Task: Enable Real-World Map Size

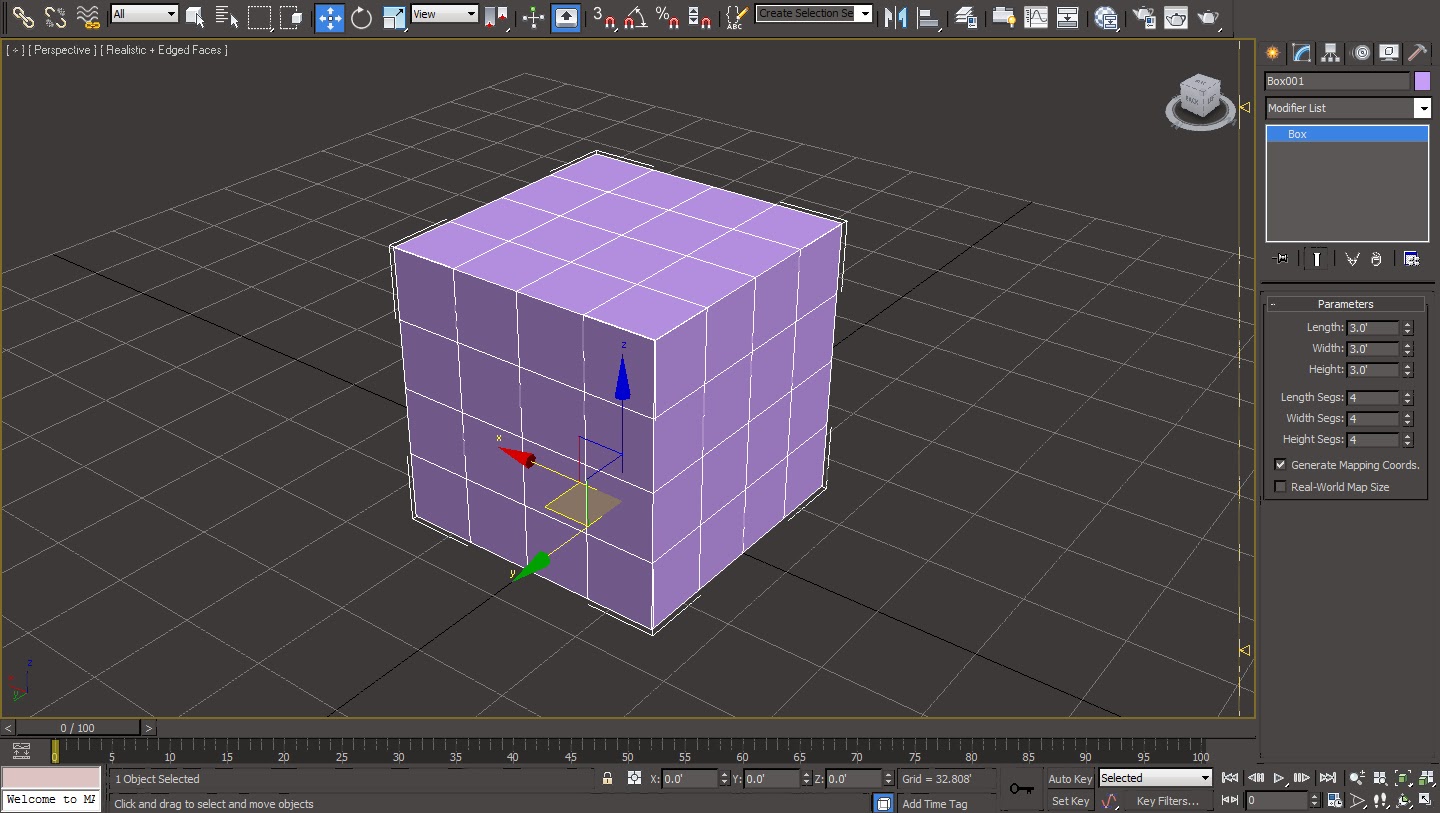Action: point(1280,487)
